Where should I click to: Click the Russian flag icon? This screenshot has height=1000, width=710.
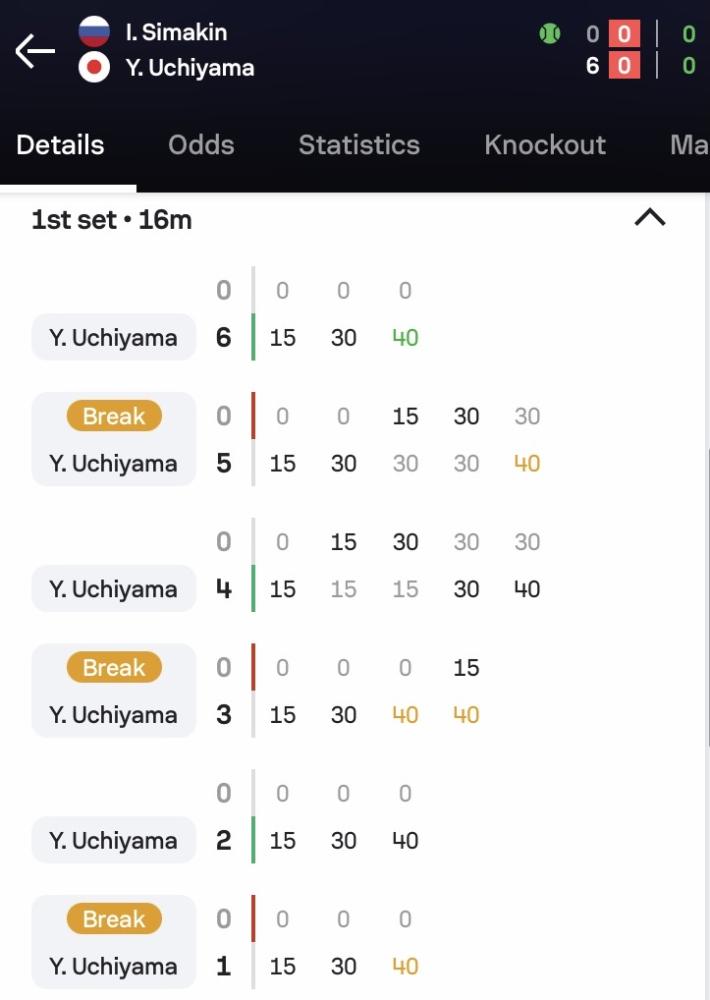click(93, 32)
